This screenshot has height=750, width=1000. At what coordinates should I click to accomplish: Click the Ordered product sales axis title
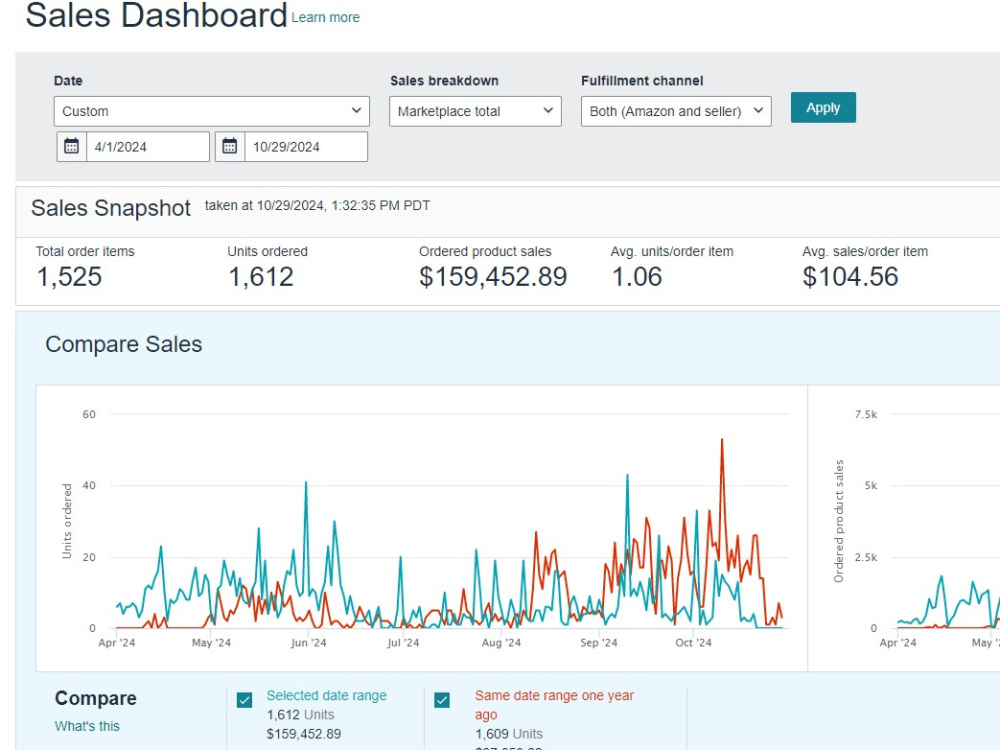point(839,521)
